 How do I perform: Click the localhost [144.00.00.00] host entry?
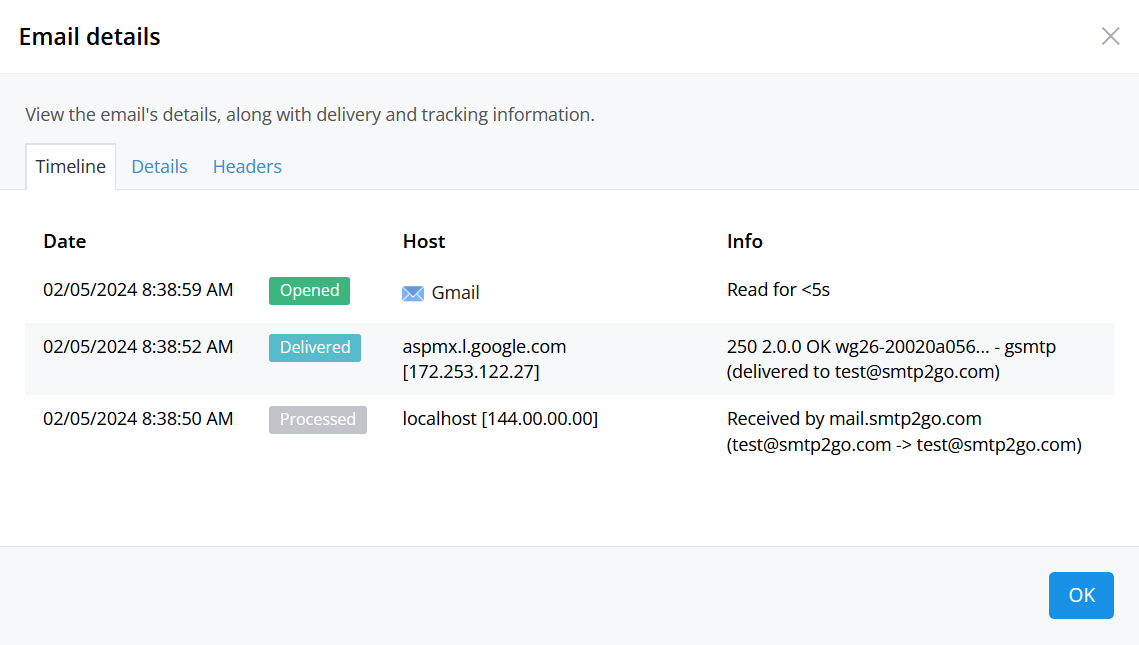[x=500, y=418]
